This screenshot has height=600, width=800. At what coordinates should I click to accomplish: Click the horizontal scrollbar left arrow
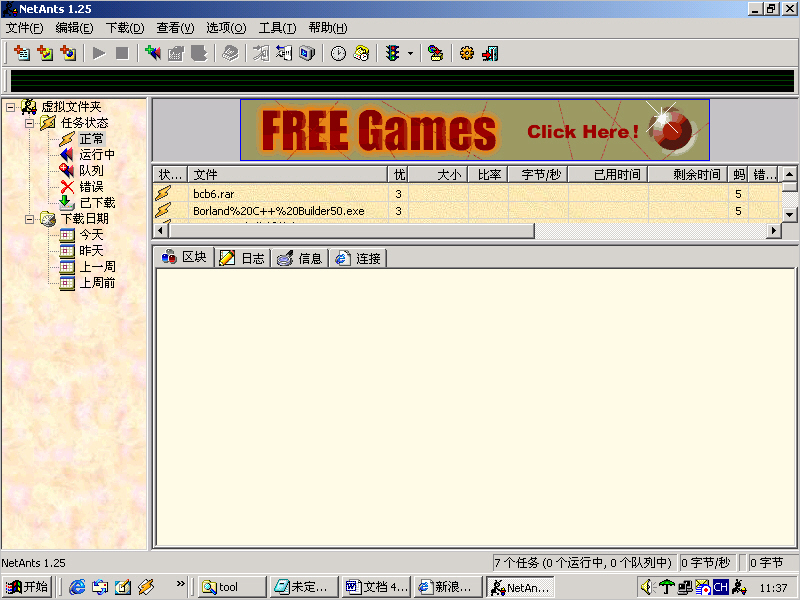click(x=161, y=231)
